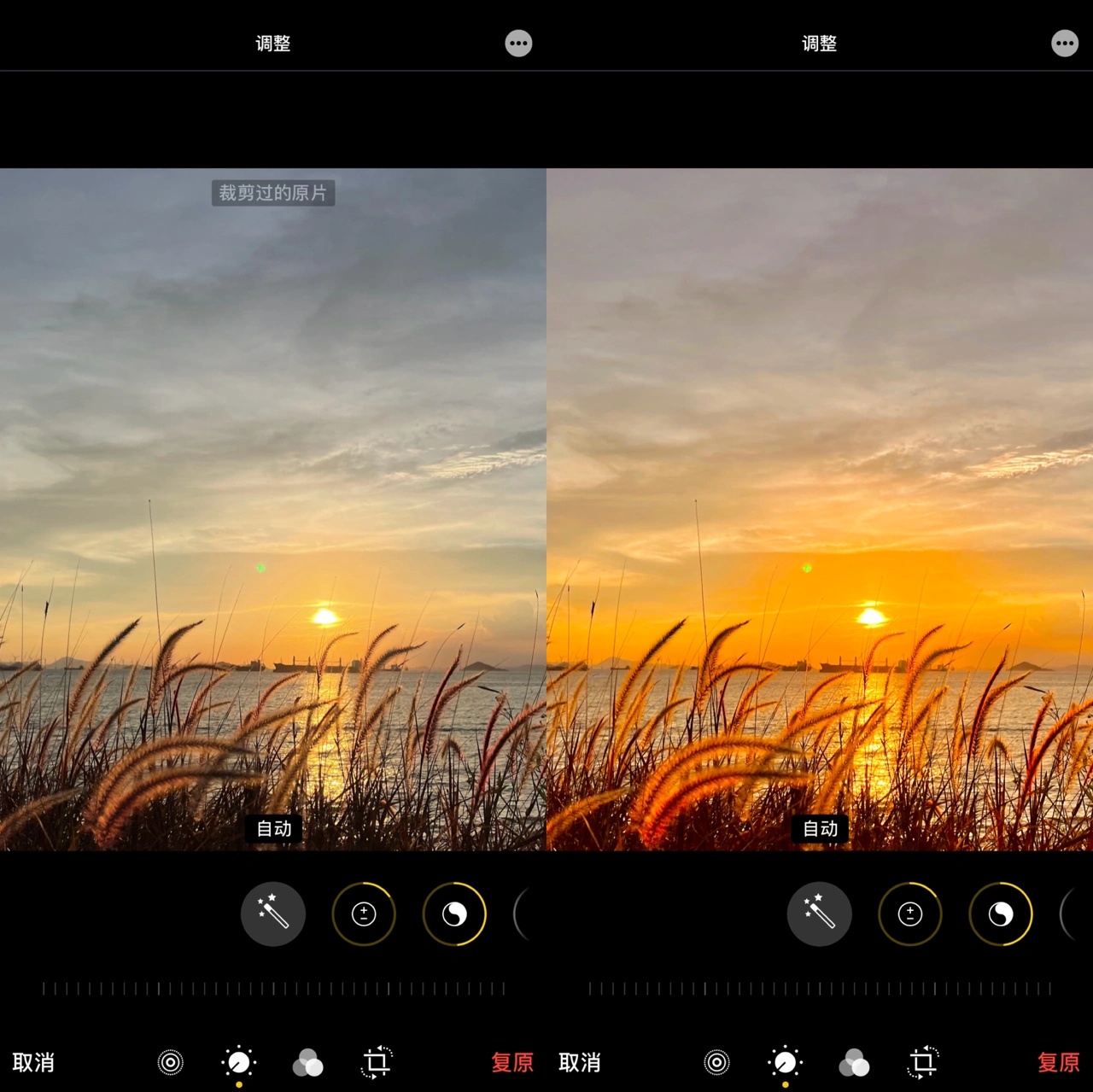1093x1092 pixels.
Task: Open the Crop and rotate tool in left editor
Action: pos(377,1063)
